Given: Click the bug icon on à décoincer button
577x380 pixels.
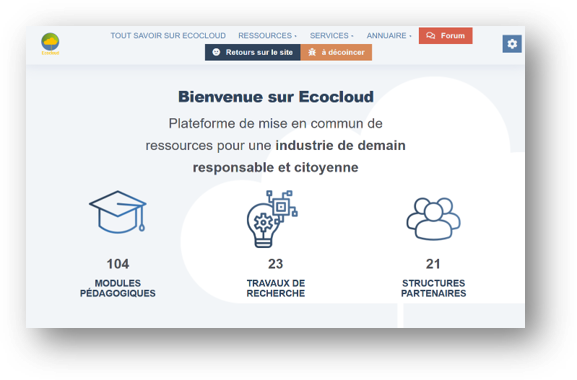Looking at the screenshot, I should click(312, 52).
